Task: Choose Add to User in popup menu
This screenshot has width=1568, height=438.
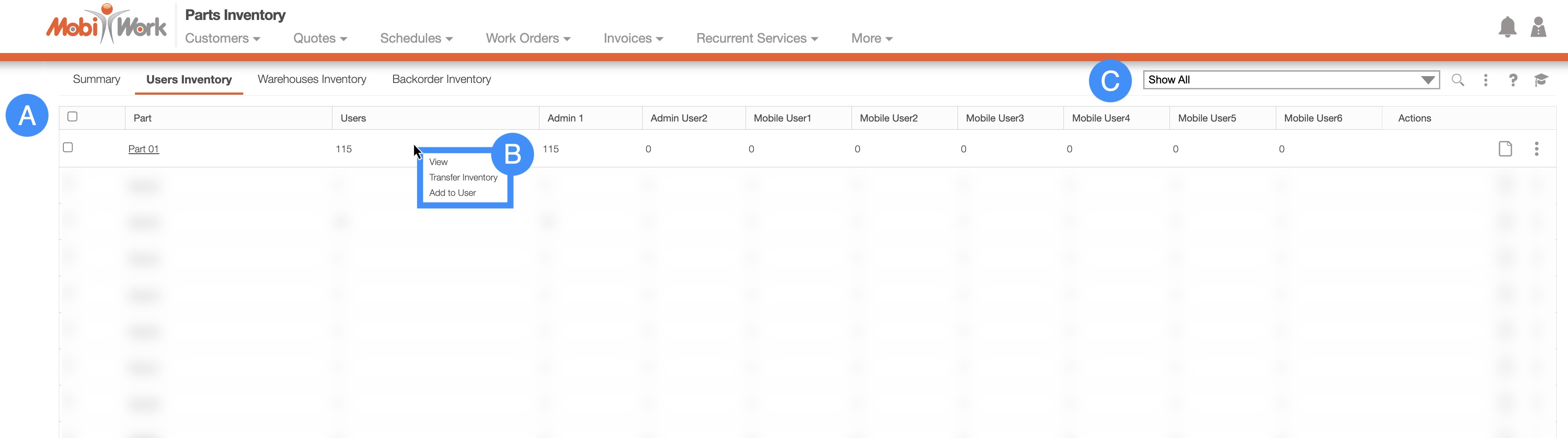Action: pyautogui.click(x=452, y=193)
